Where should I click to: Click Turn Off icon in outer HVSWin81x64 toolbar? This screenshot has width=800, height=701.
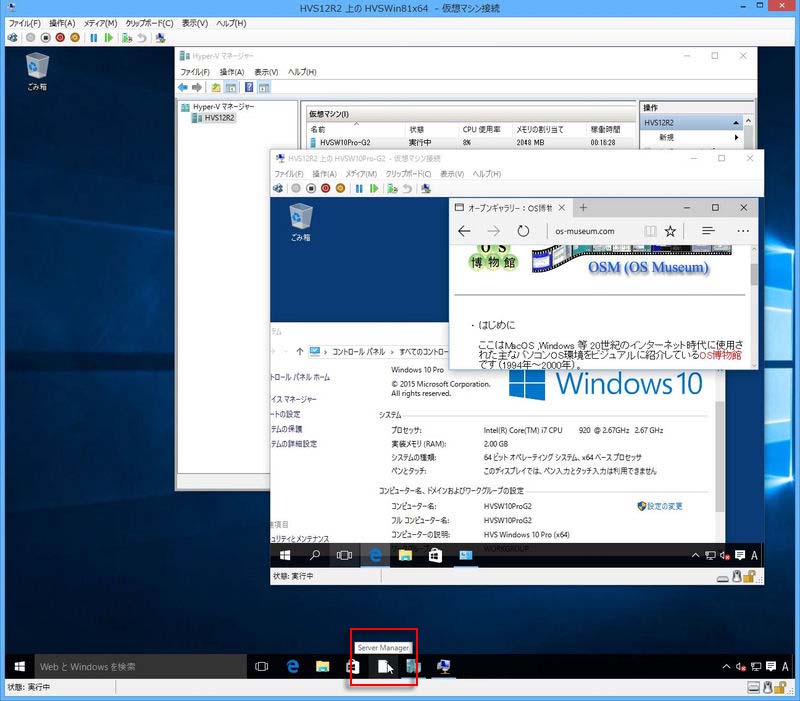[45, 38]
